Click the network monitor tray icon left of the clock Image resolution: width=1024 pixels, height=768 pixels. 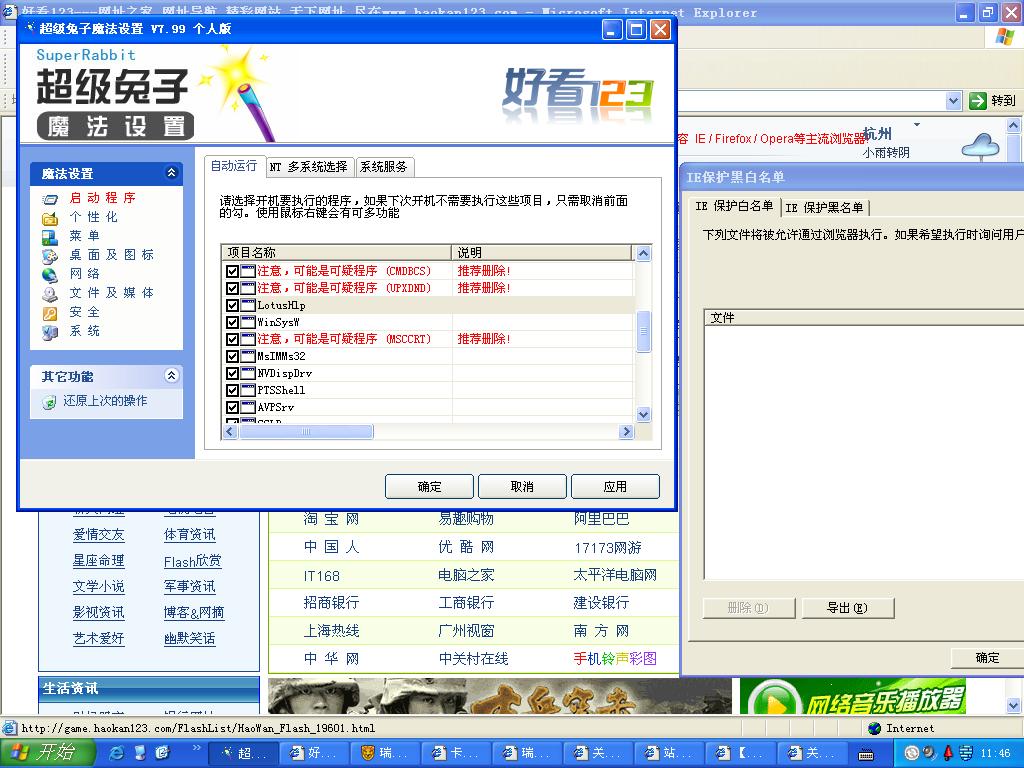[x=966, y=753]
